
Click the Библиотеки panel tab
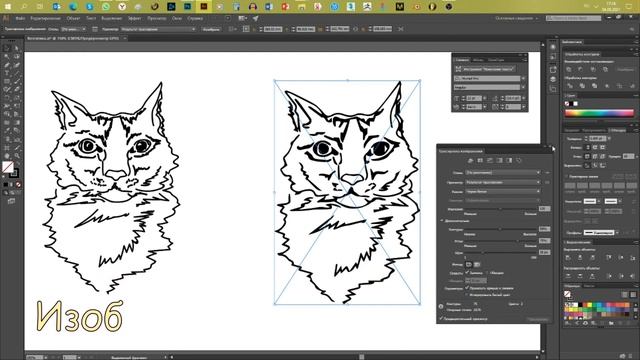tap(571, 42)
